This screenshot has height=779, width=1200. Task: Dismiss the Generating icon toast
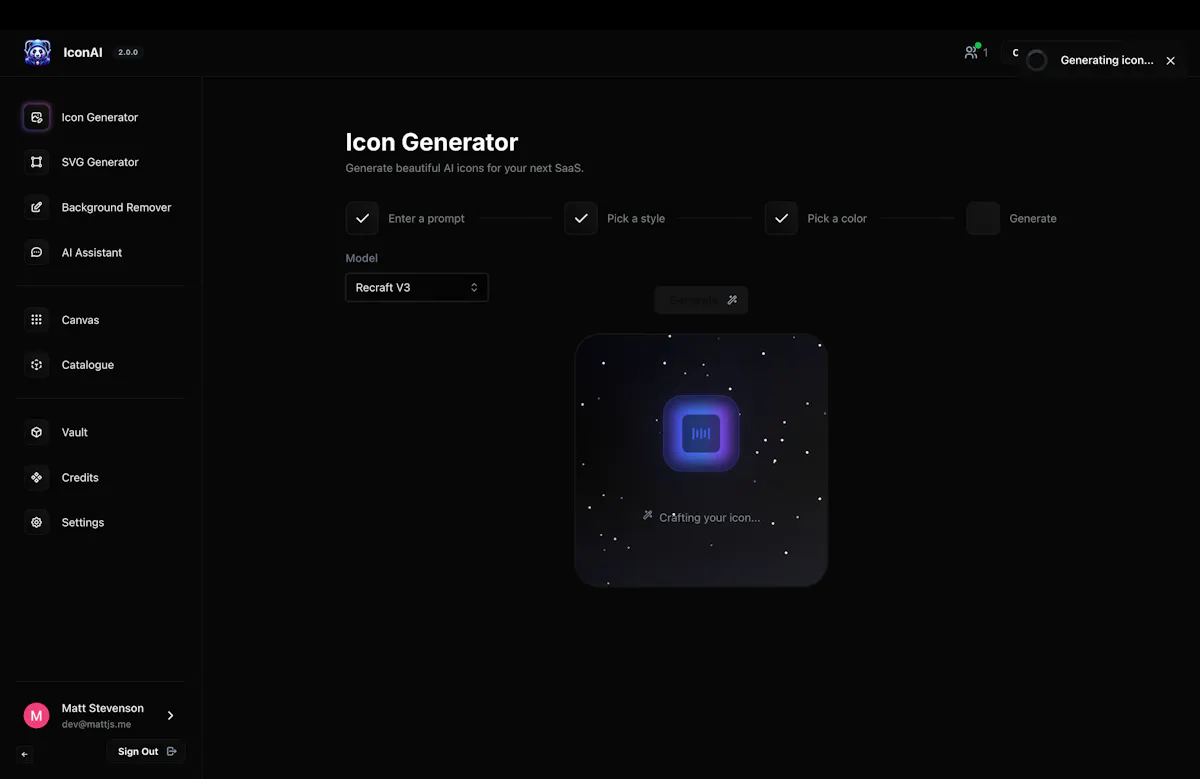tap(1170, 61)
